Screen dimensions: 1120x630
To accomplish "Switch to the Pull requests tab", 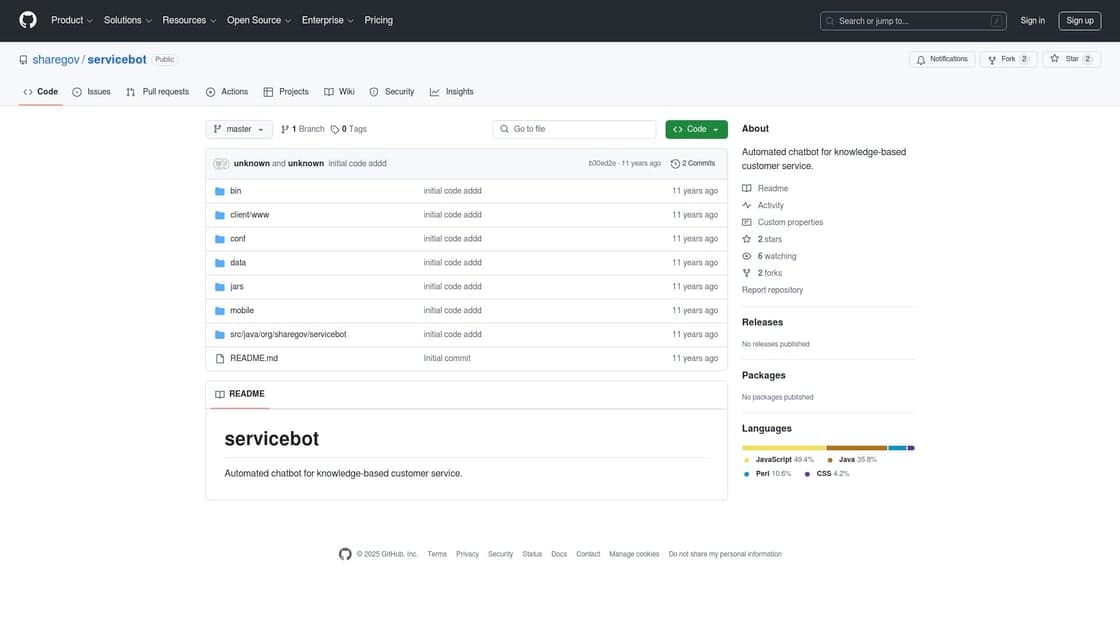I will coord(158,89).
